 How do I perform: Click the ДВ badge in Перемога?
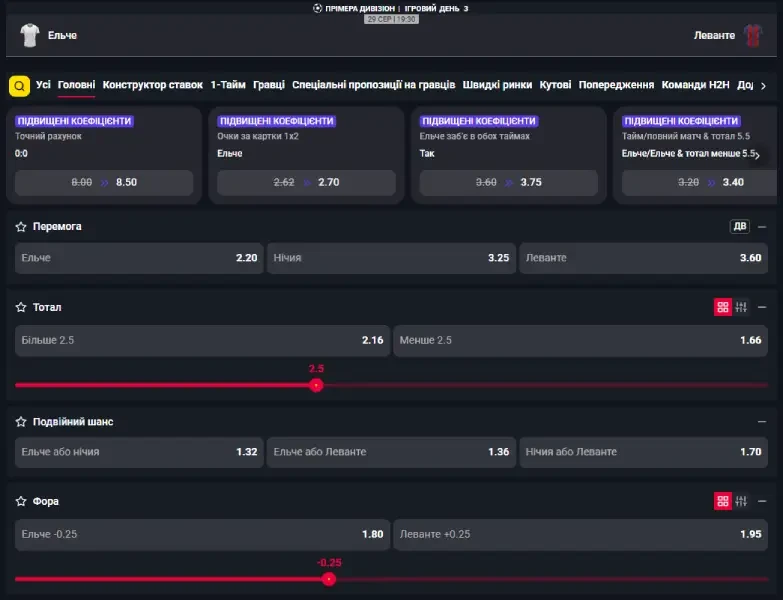coord(739,227)
